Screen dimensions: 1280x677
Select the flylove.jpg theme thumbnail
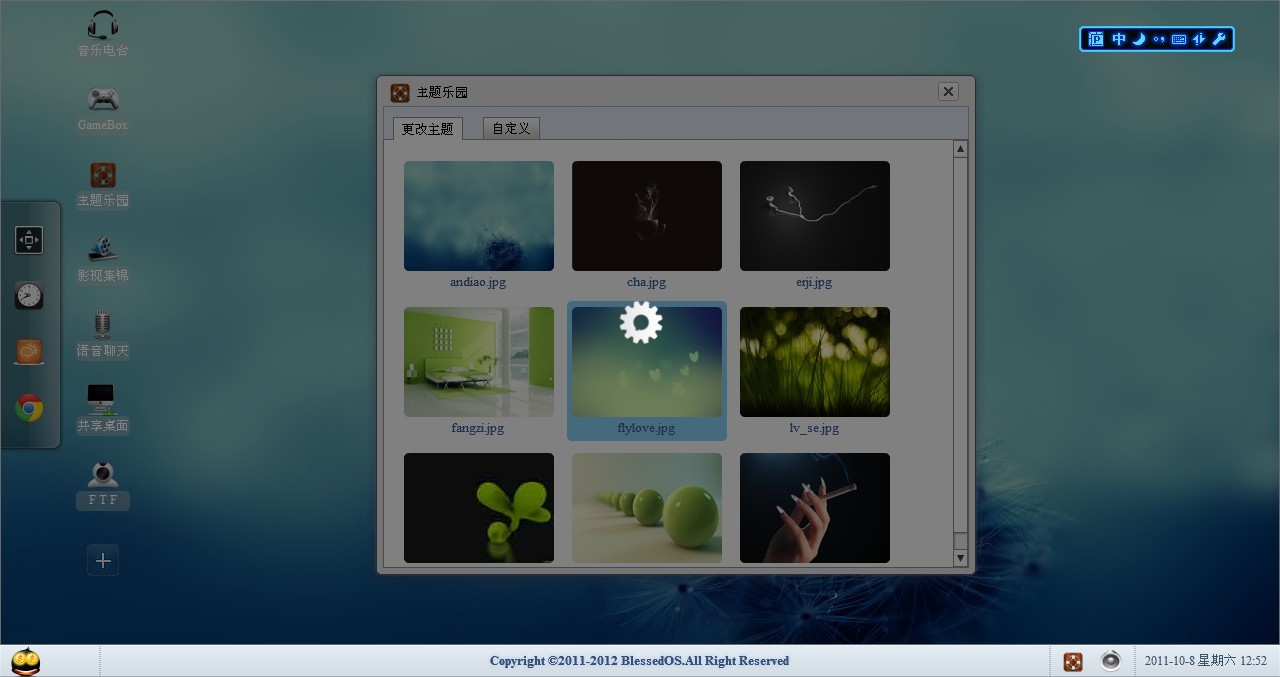(x=646, y=362)
